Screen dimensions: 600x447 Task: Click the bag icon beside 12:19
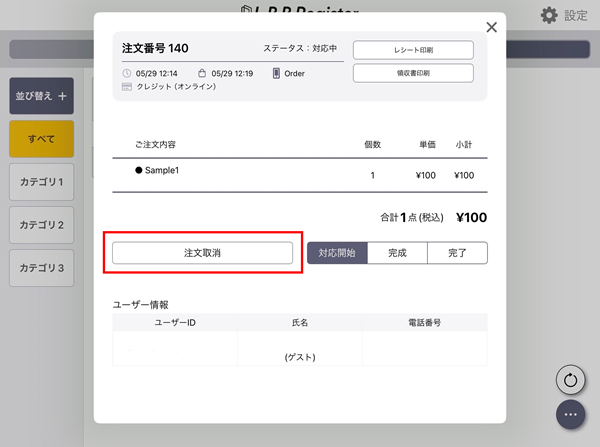[x=202, y=73]
